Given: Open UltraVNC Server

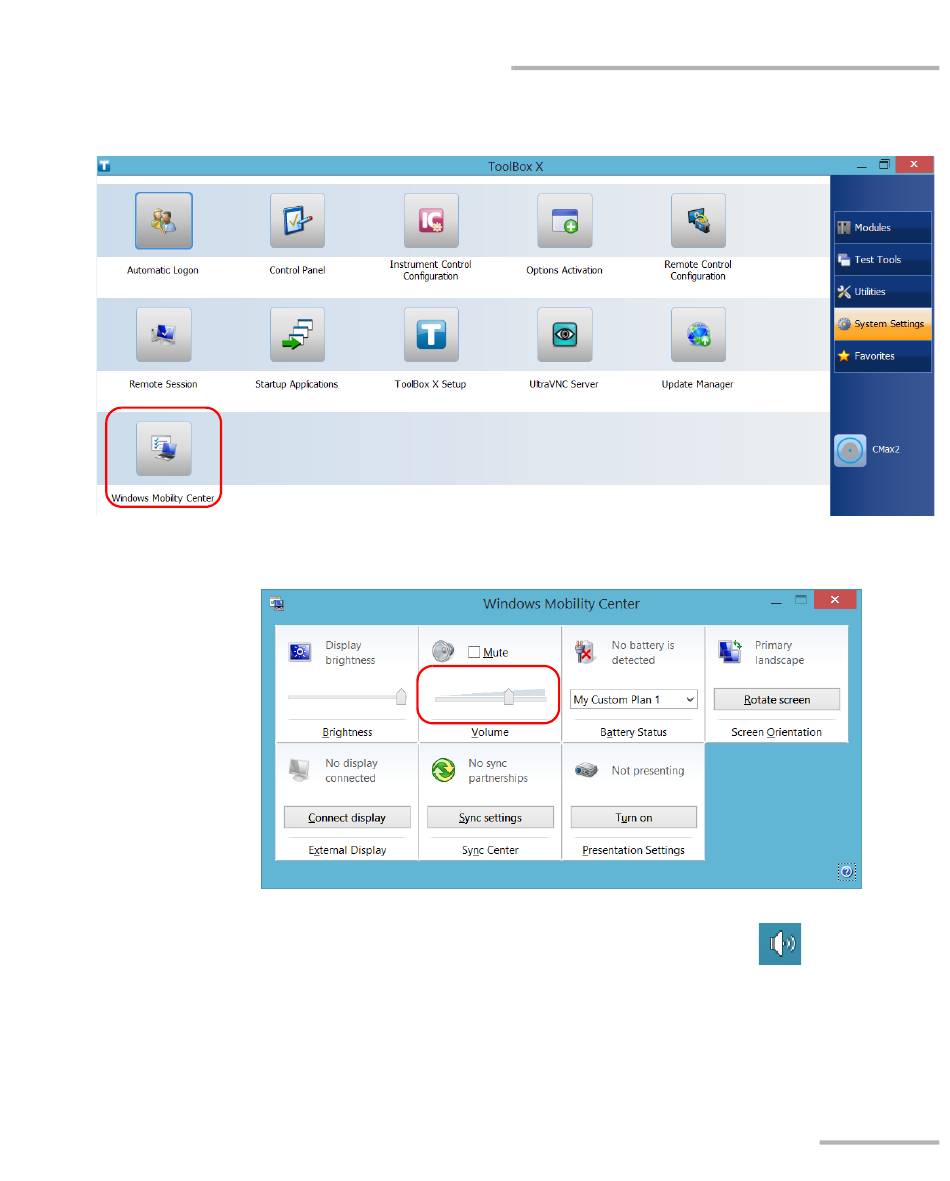Looking at the screenshot, I should (564, 334).
